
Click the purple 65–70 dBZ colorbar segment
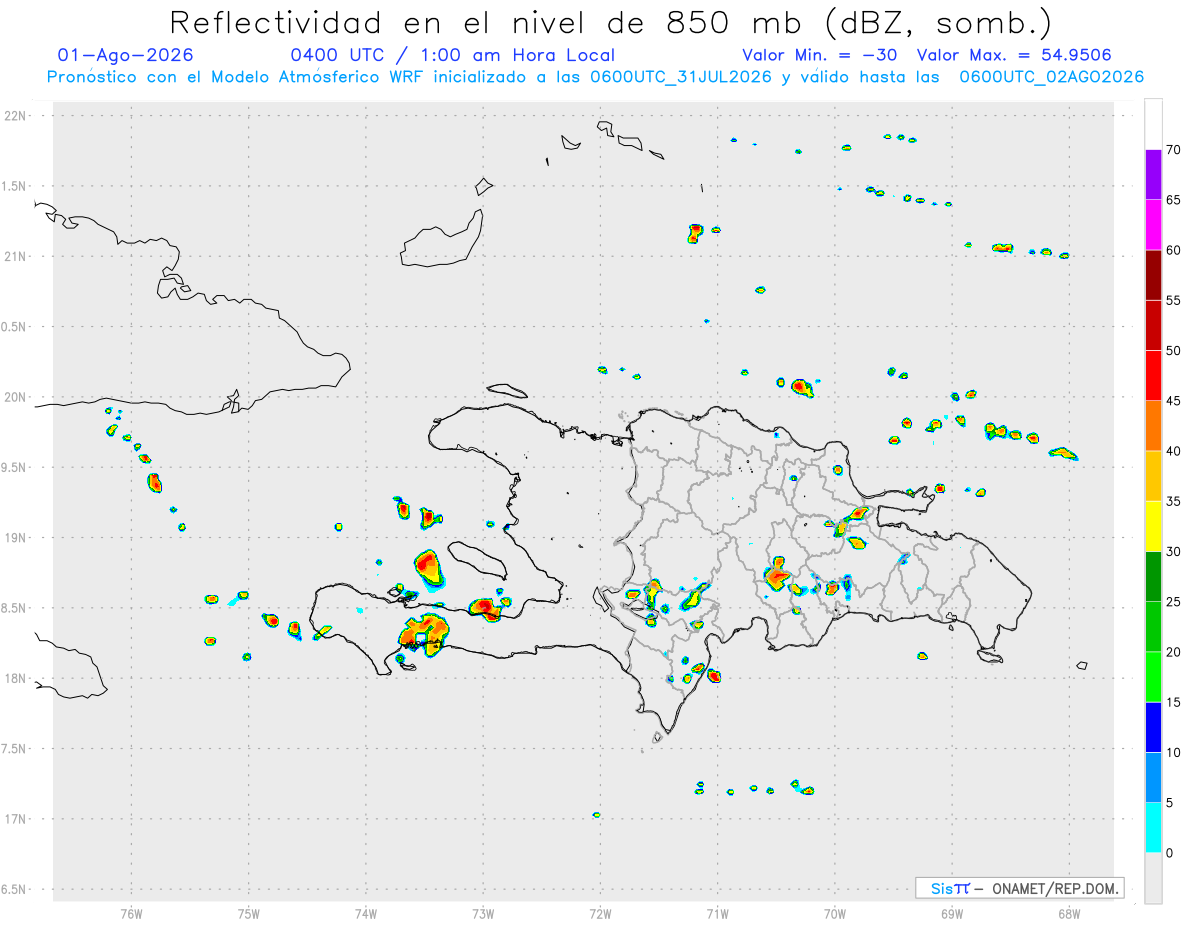point(1153,175)
